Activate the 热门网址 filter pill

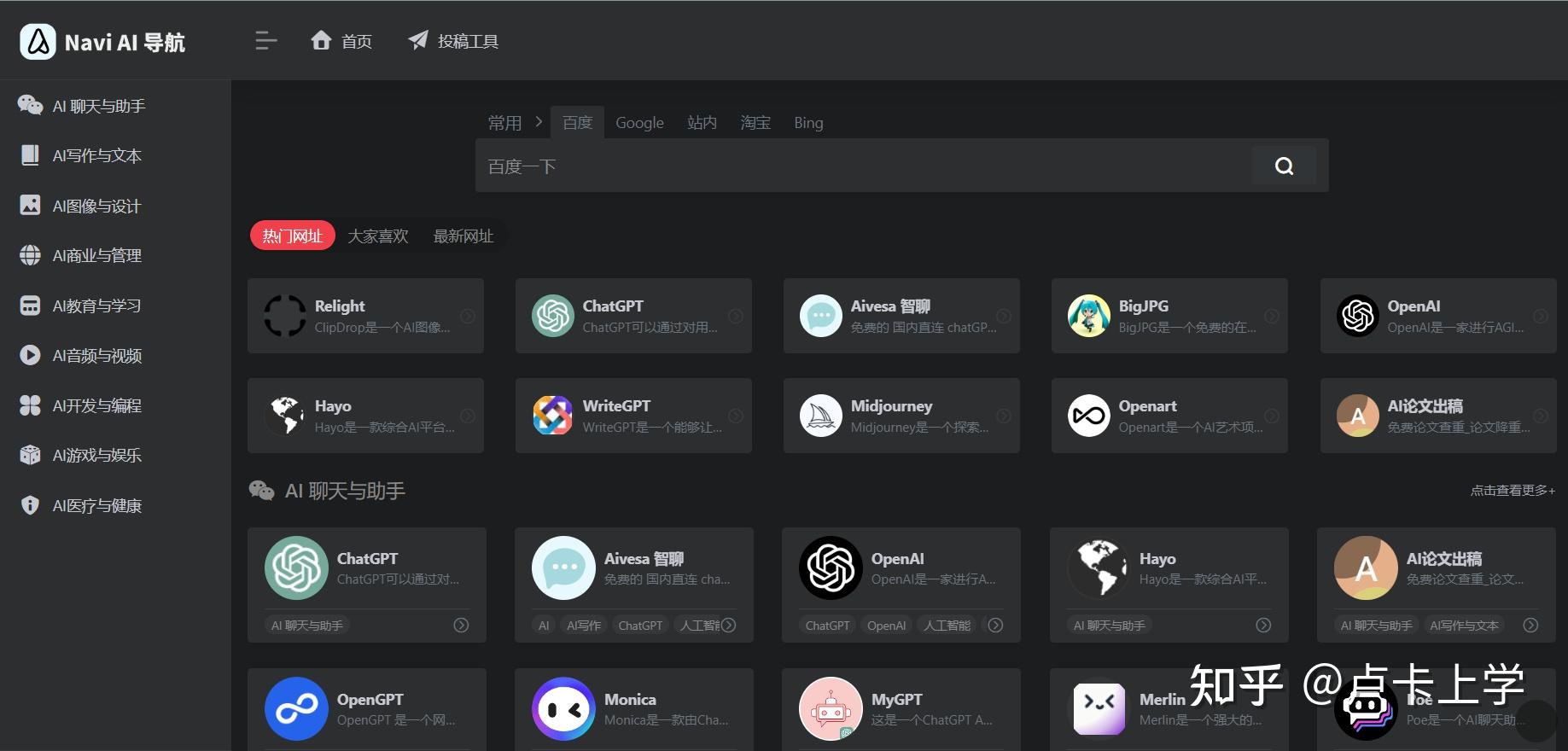coord(292,236)
